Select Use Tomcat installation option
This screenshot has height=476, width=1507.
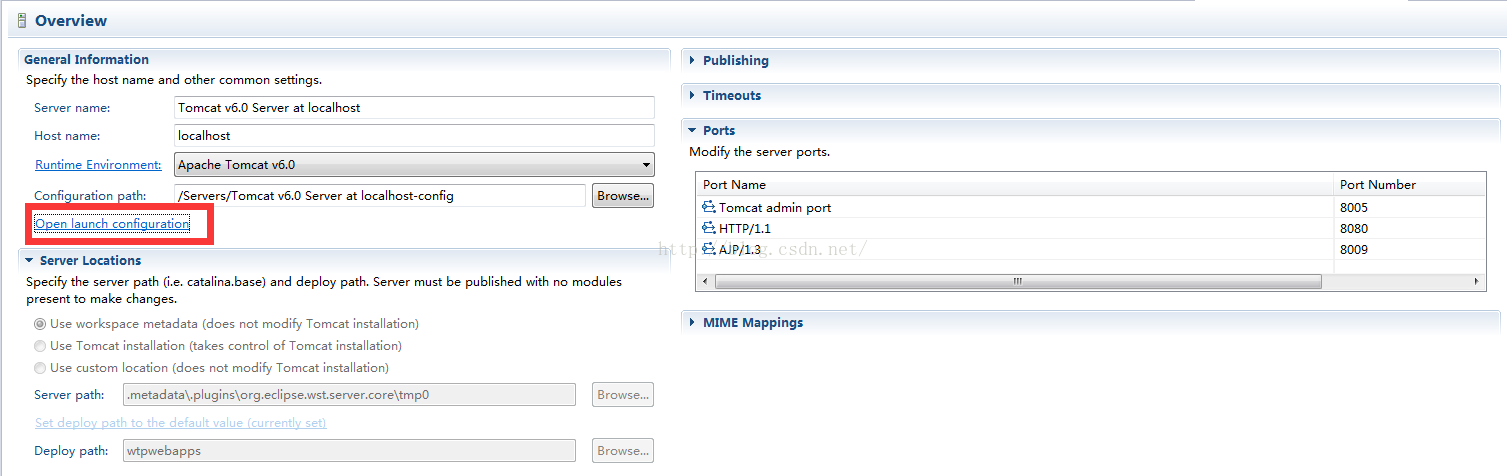(40, 346)
